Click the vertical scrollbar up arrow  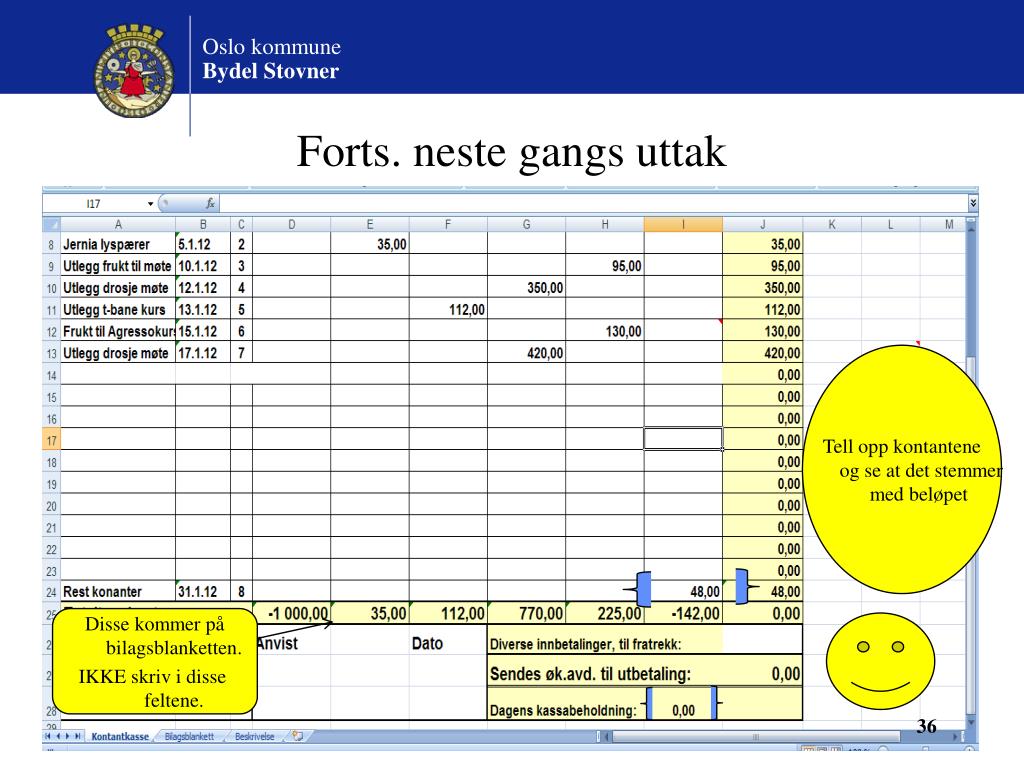[971, 229]
